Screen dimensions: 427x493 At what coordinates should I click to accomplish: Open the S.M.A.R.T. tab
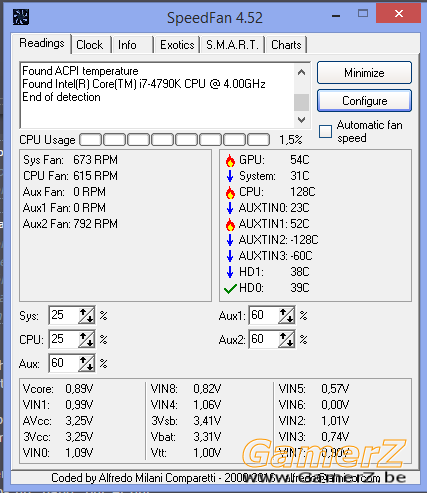232,45
